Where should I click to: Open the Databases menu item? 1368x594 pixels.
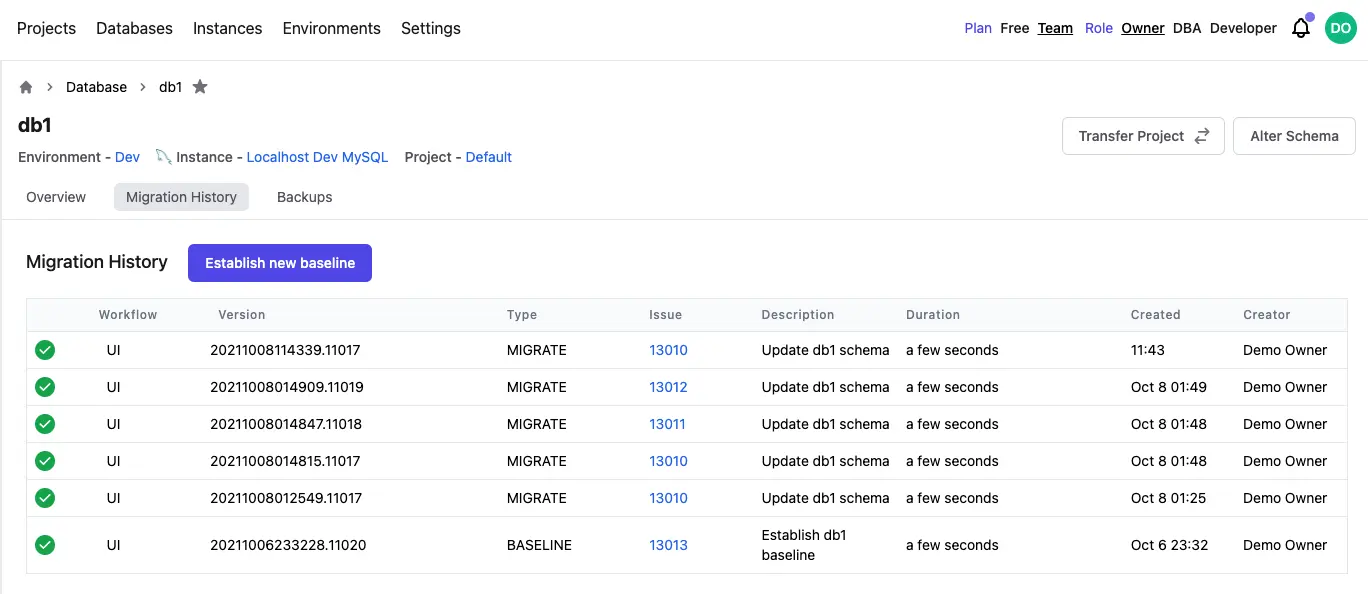click(x=134, y=28)
